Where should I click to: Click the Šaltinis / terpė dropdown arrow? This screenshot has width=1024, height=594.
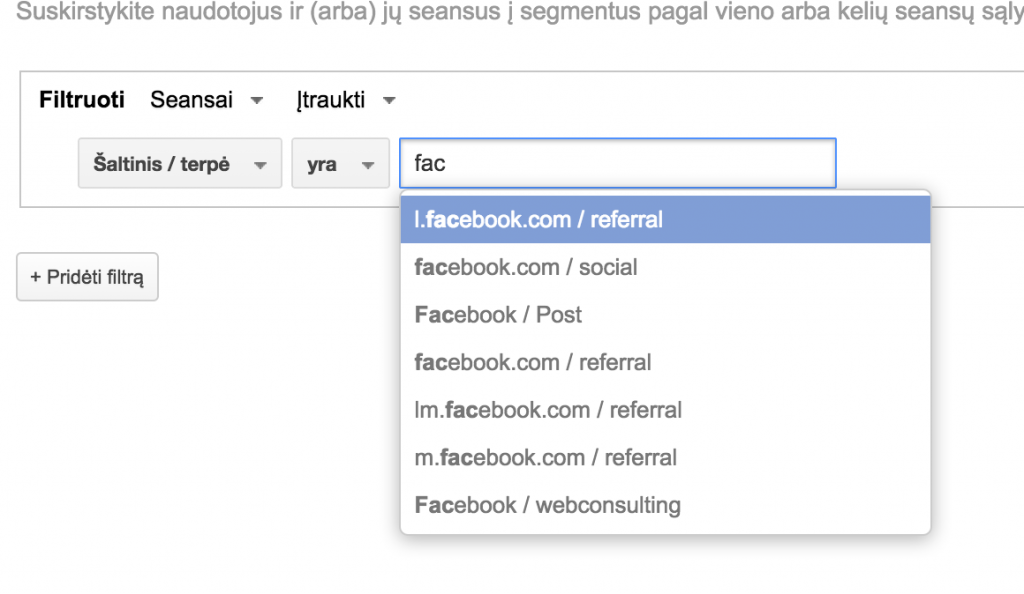coord(261,163)
